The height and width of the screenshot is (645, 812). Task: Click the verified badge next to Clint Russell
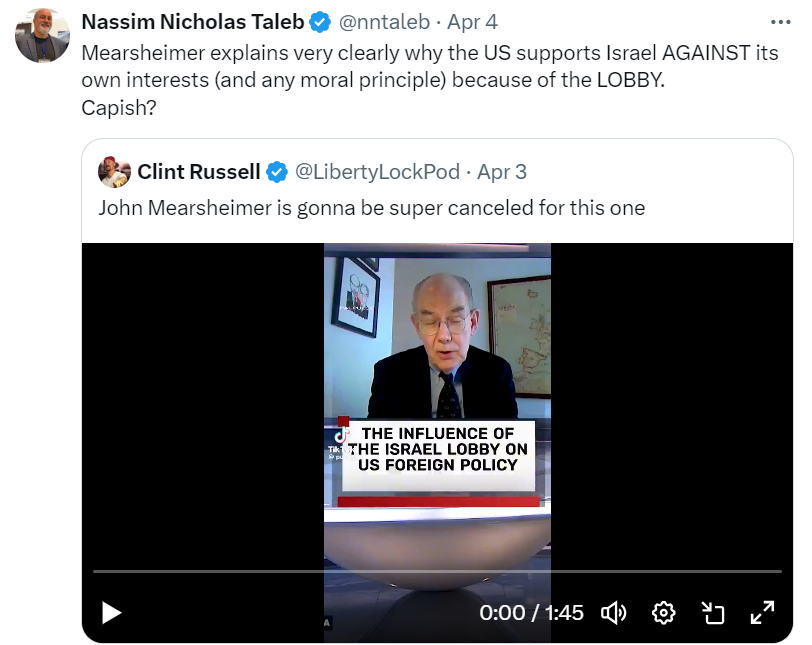click(277, 172)
